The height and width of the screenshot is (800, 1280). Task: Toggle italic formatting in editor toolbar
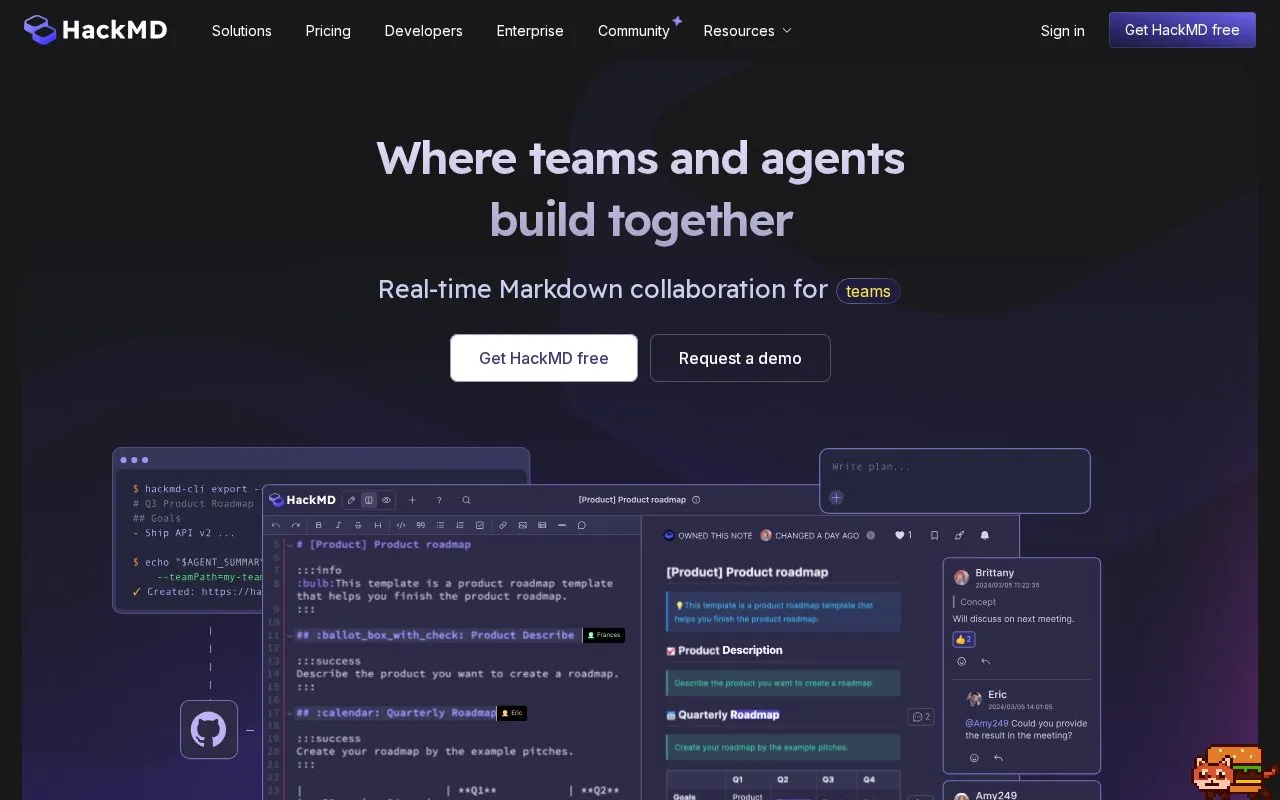[x=338, y=525]
